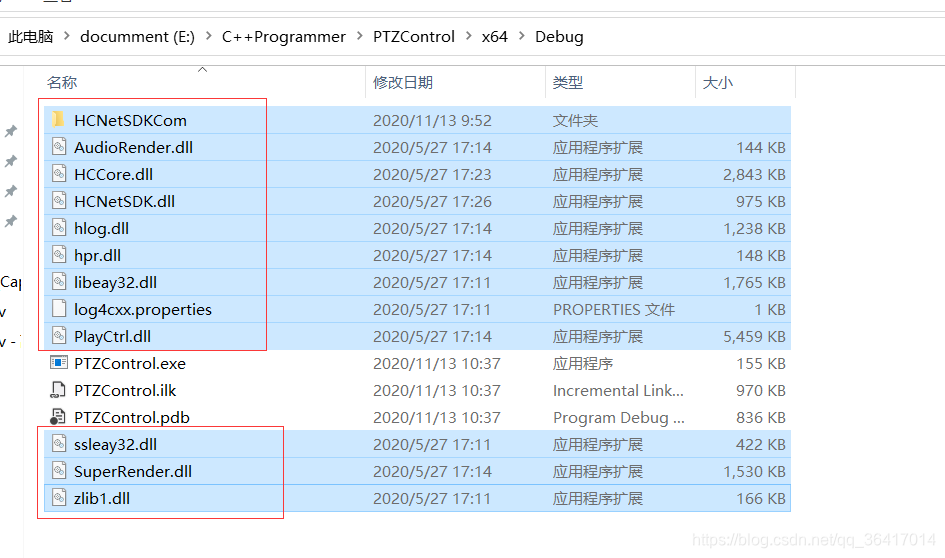Click the PTZControl.pdb file icon
Viewport: 945px width, 558px height.
[x=58, y=417]
